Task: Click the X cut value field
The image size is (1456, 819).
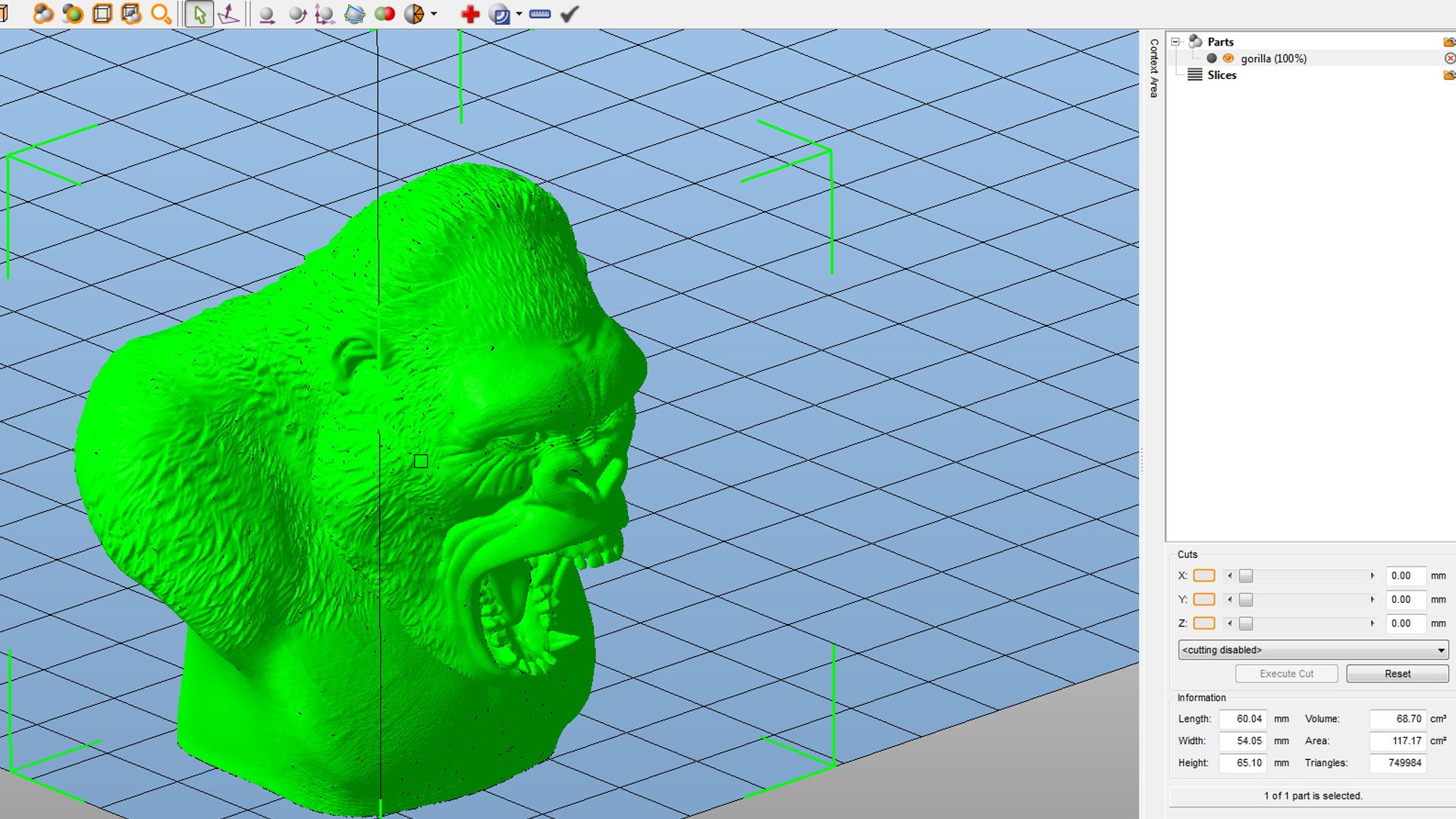Action: tap(1405, 576)
